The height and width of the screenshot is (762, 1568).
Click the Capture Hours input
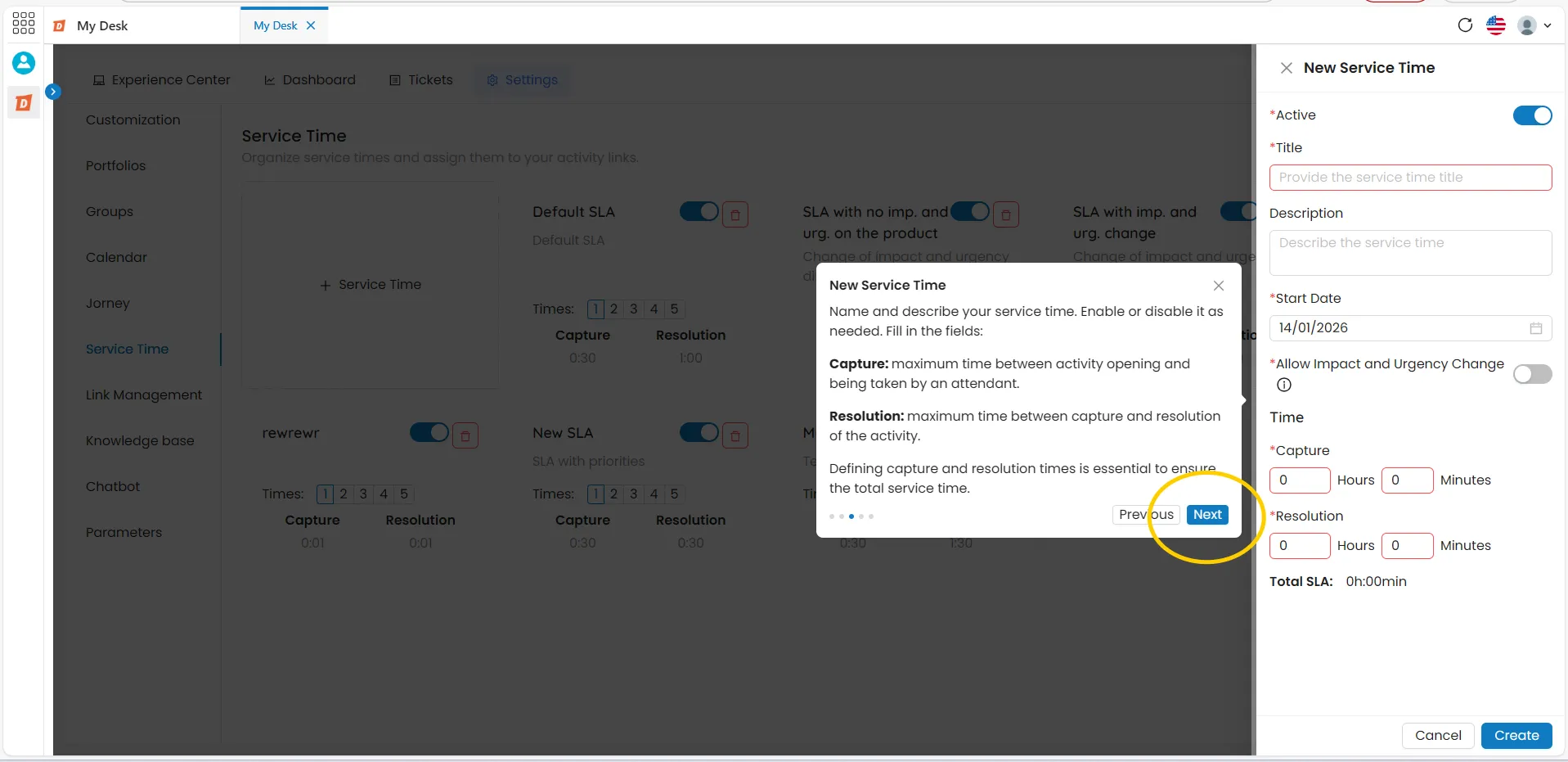click(1300, 480)
